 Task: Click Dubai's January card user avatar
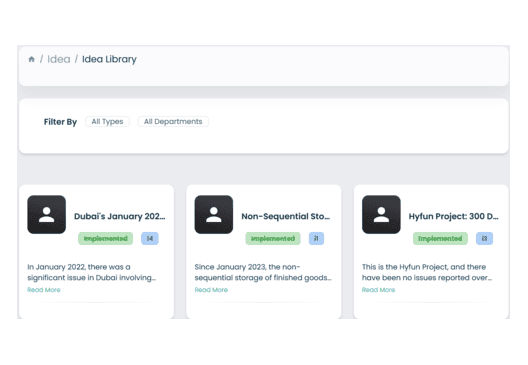46,214
